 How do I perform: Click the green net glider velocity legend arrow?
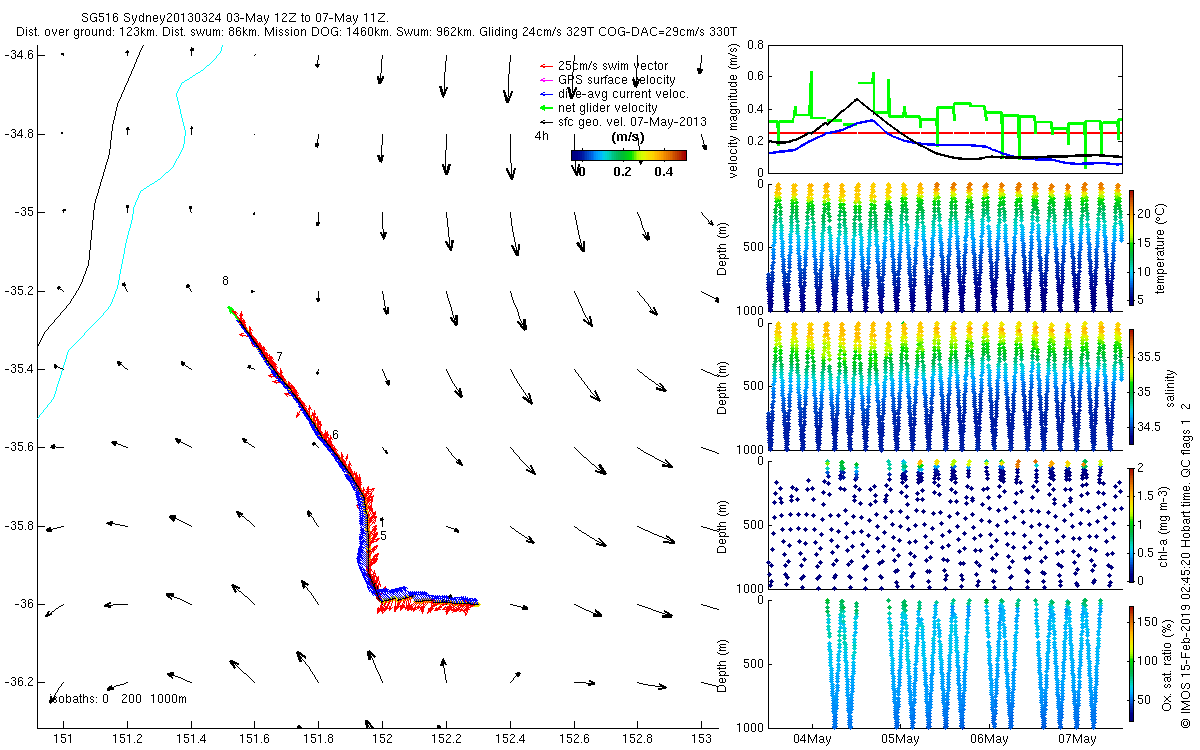coord(546,108)
